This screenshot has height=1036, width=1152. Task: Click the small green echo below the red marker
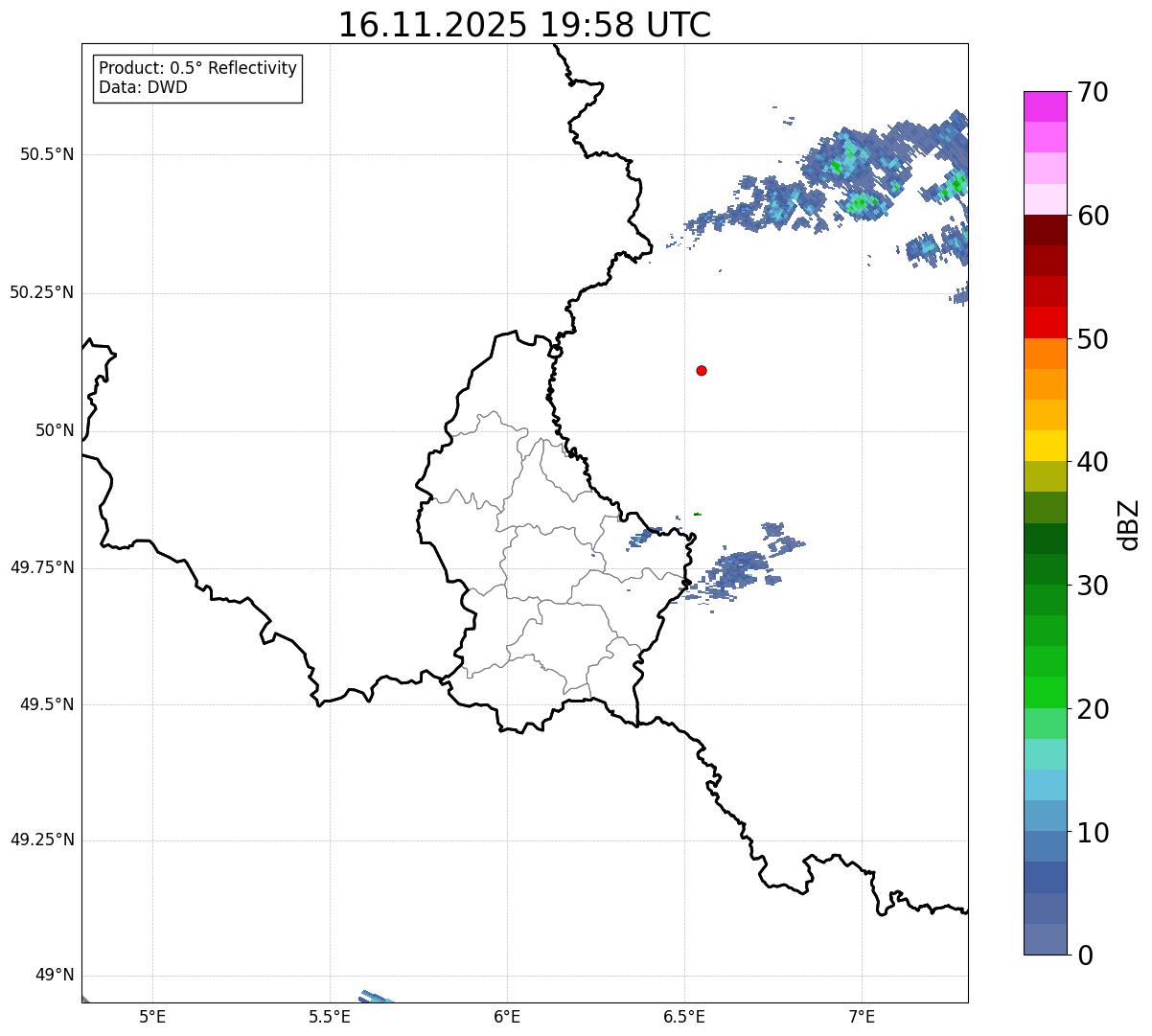(x=698, y=515)
